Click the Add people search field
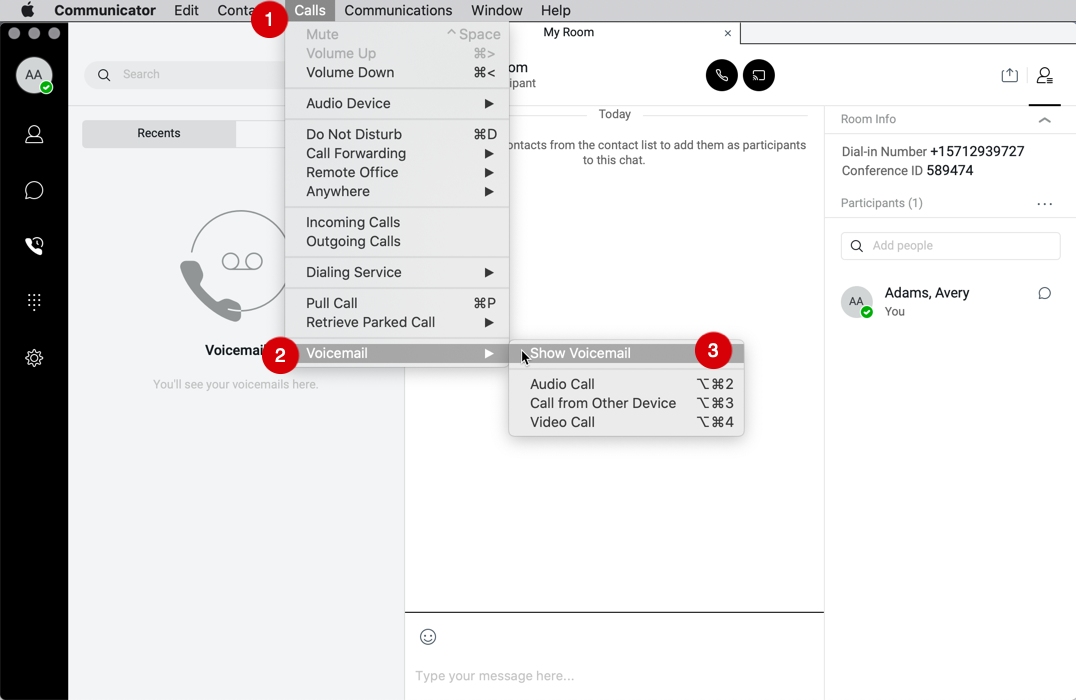1076x700 pixels. point(950,246)
